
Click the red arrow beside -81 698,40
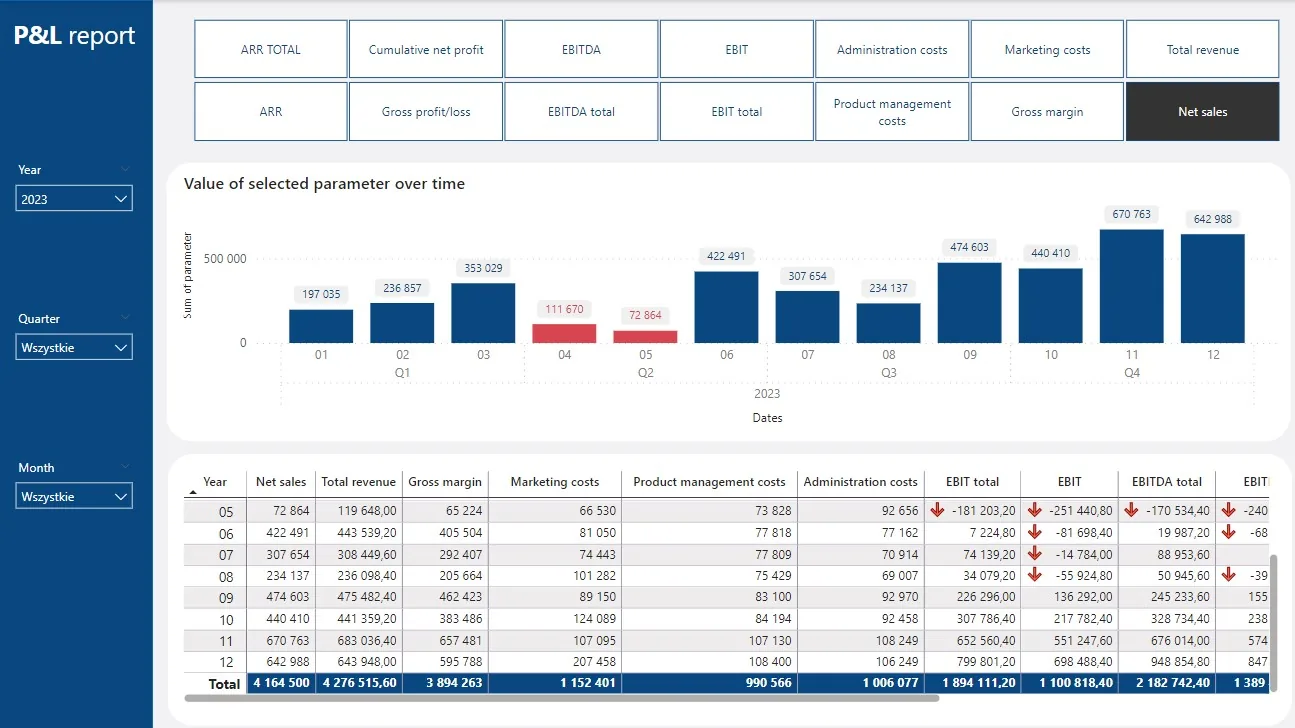pos(1035,532)
